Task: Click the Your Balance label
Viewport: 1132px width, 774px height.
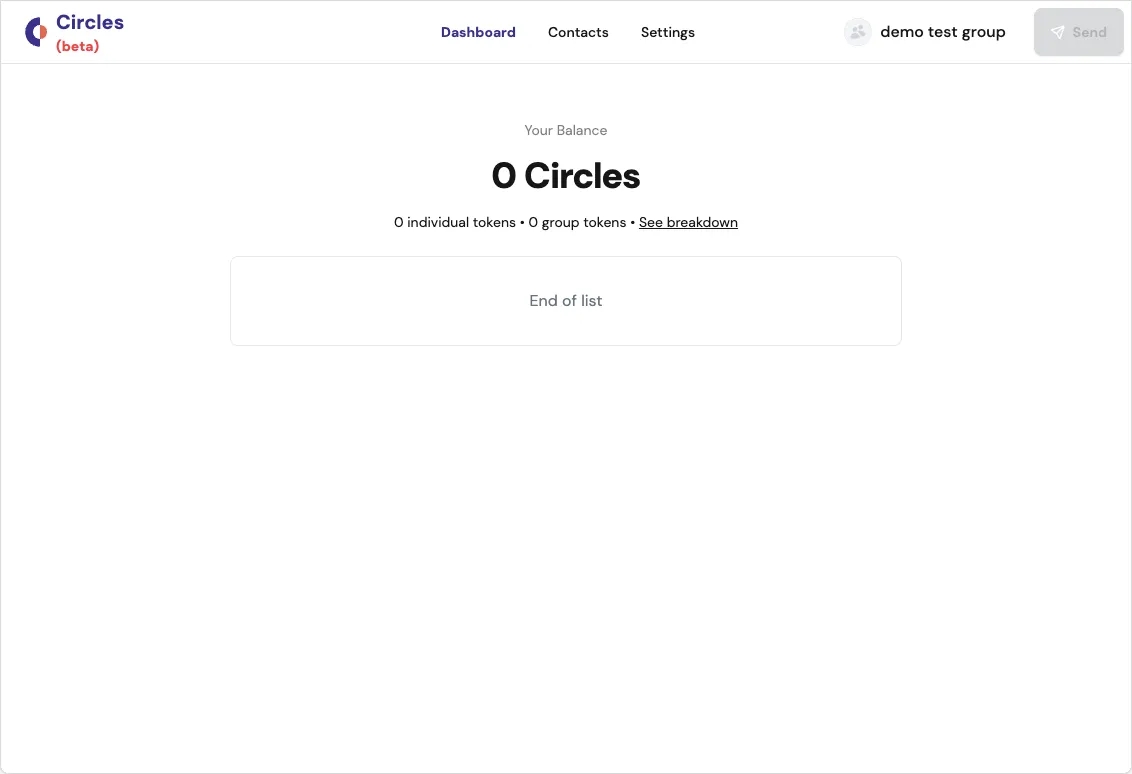Action: (566, 130)
